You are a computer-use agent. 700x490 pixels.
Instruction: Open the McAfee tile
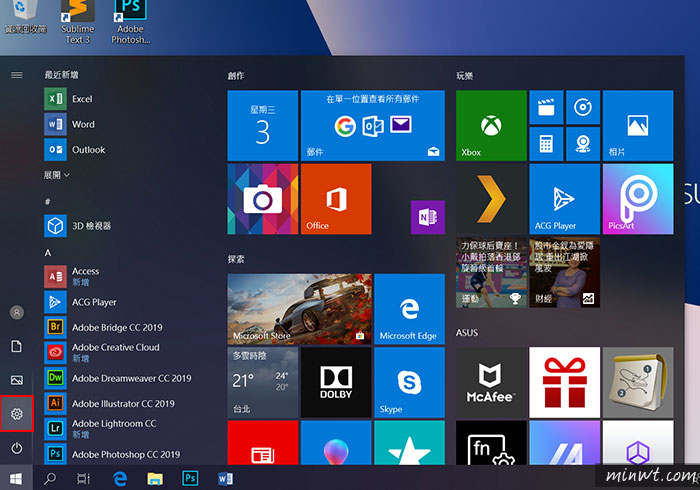click(x=491, y=382)
